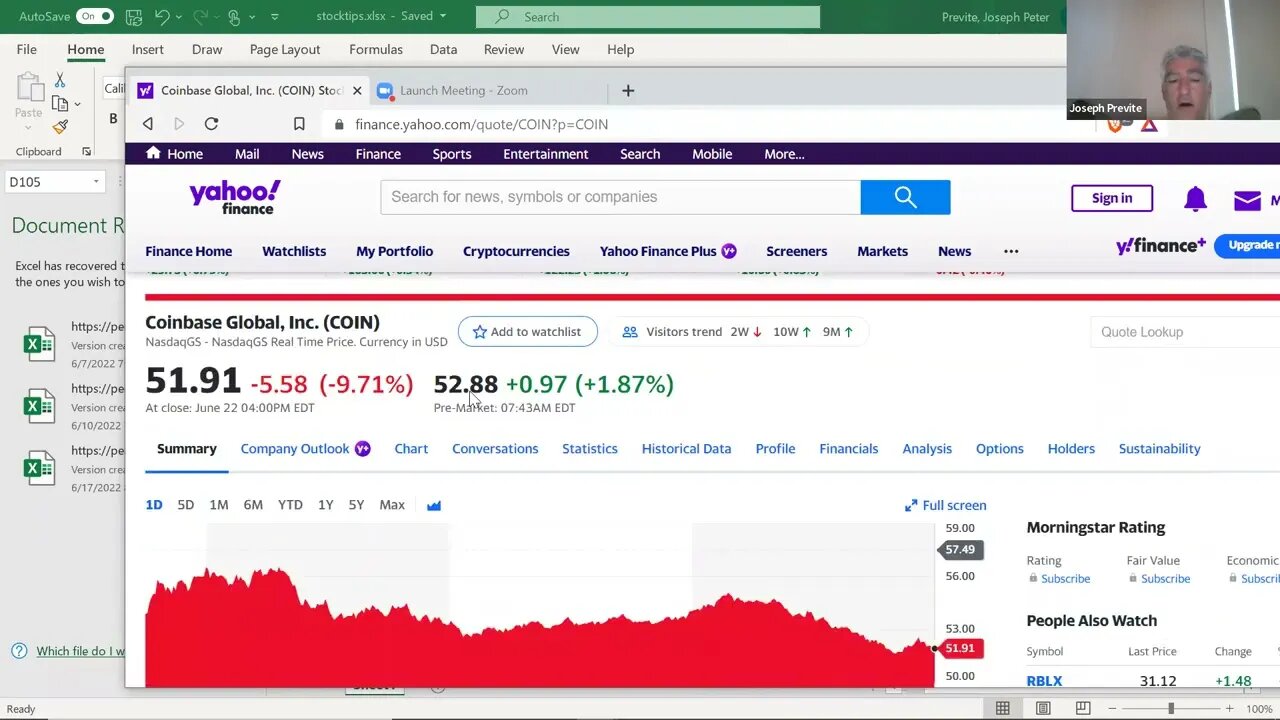Click the Rating Subscribe link

click(1065, 579)
